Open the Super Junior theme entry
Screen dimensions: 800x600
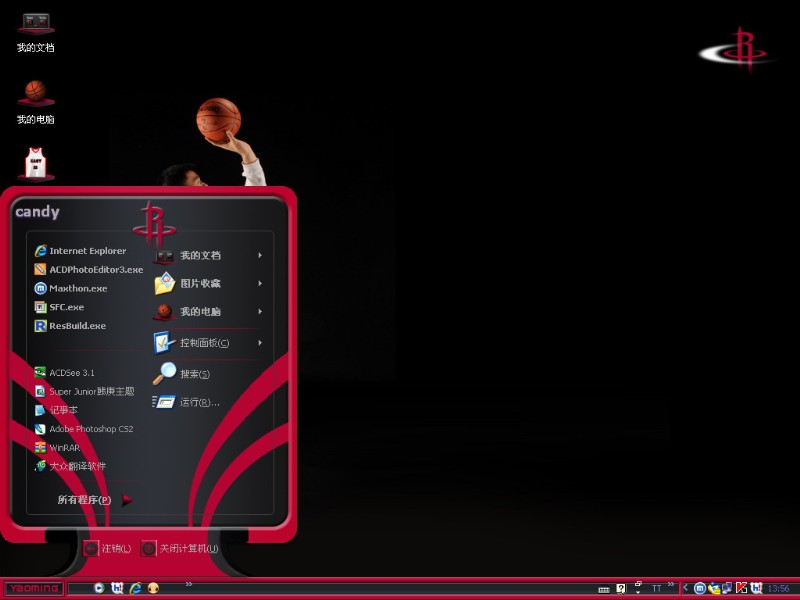pyautogui.click(x=84, y=391)
